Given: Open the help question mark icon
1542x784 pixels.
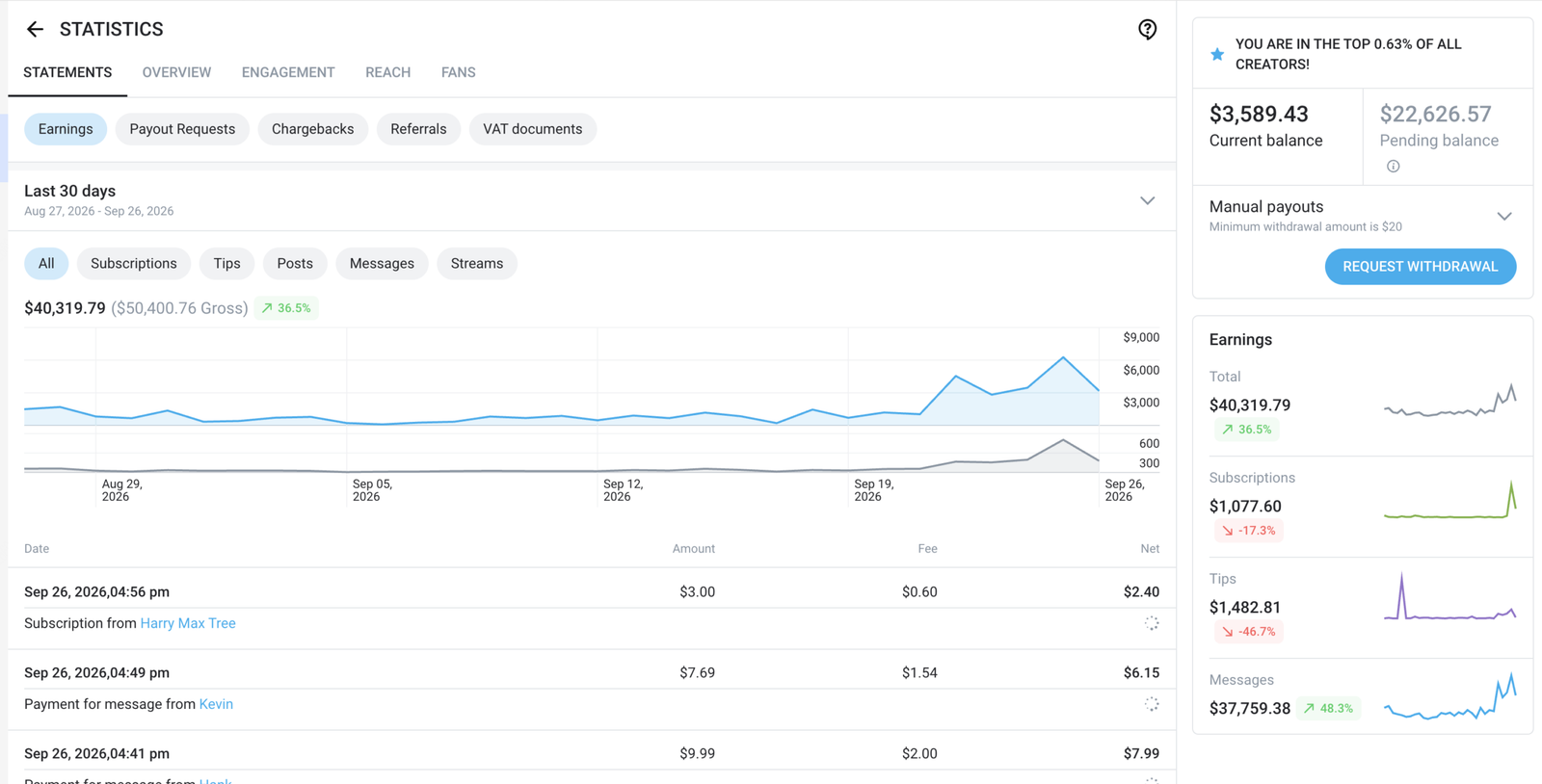Looking at the screenshot, I should pos(1147,30).
